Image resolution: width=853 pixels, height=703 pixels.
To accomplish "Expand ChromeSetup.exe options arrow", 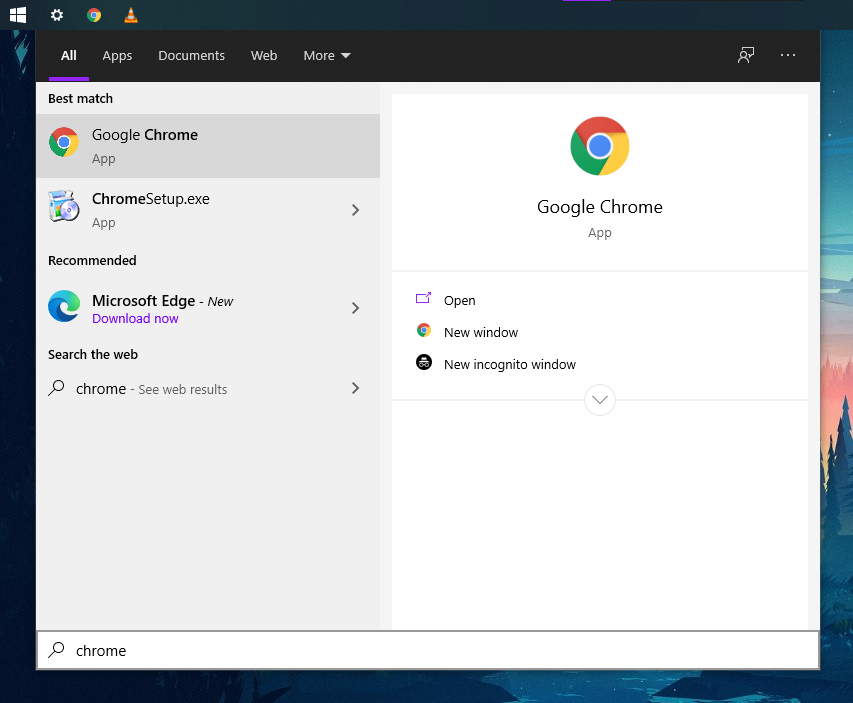I will [355, 210].
